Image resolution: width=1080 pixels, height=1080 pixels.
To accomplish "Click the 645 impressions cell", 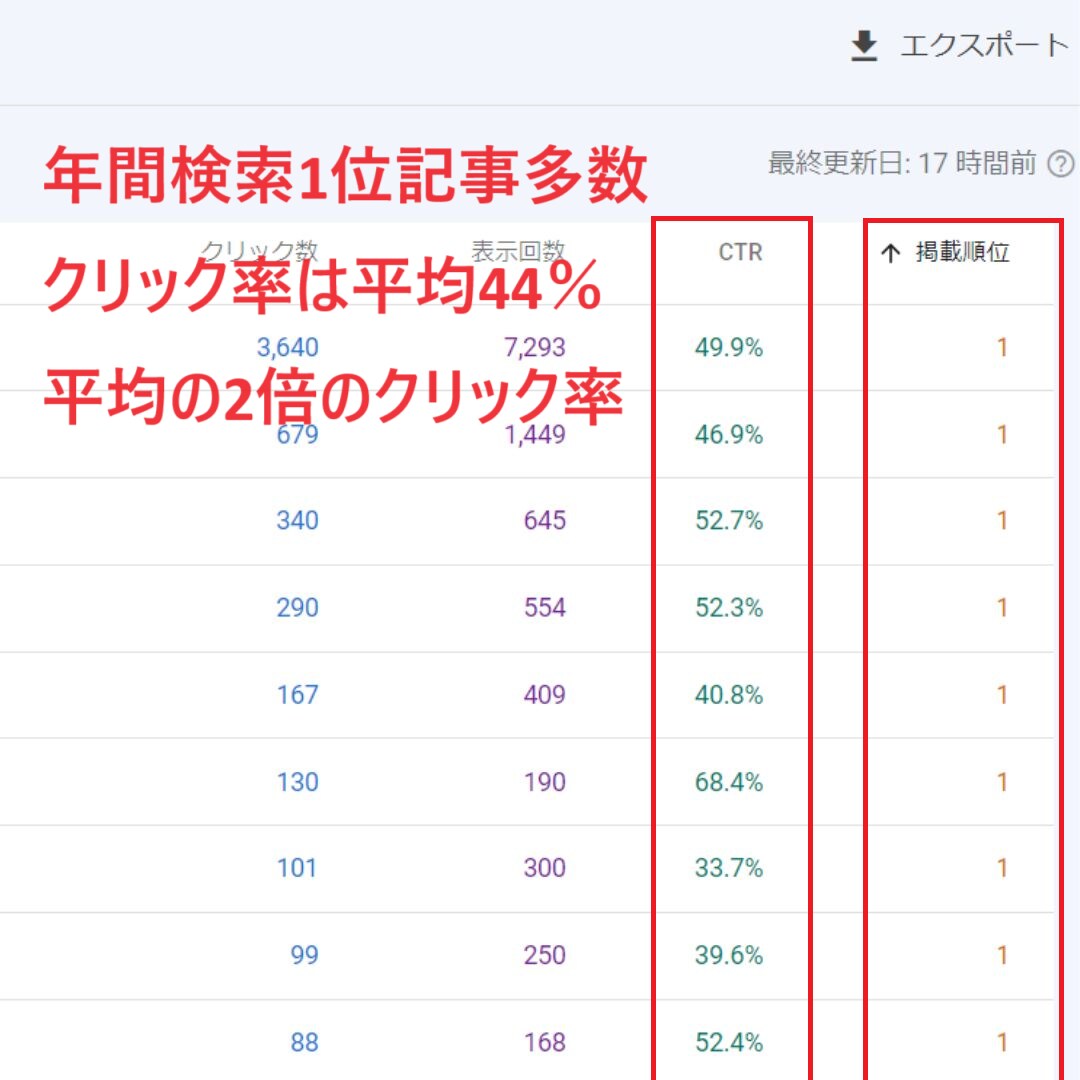I will 544,520.
